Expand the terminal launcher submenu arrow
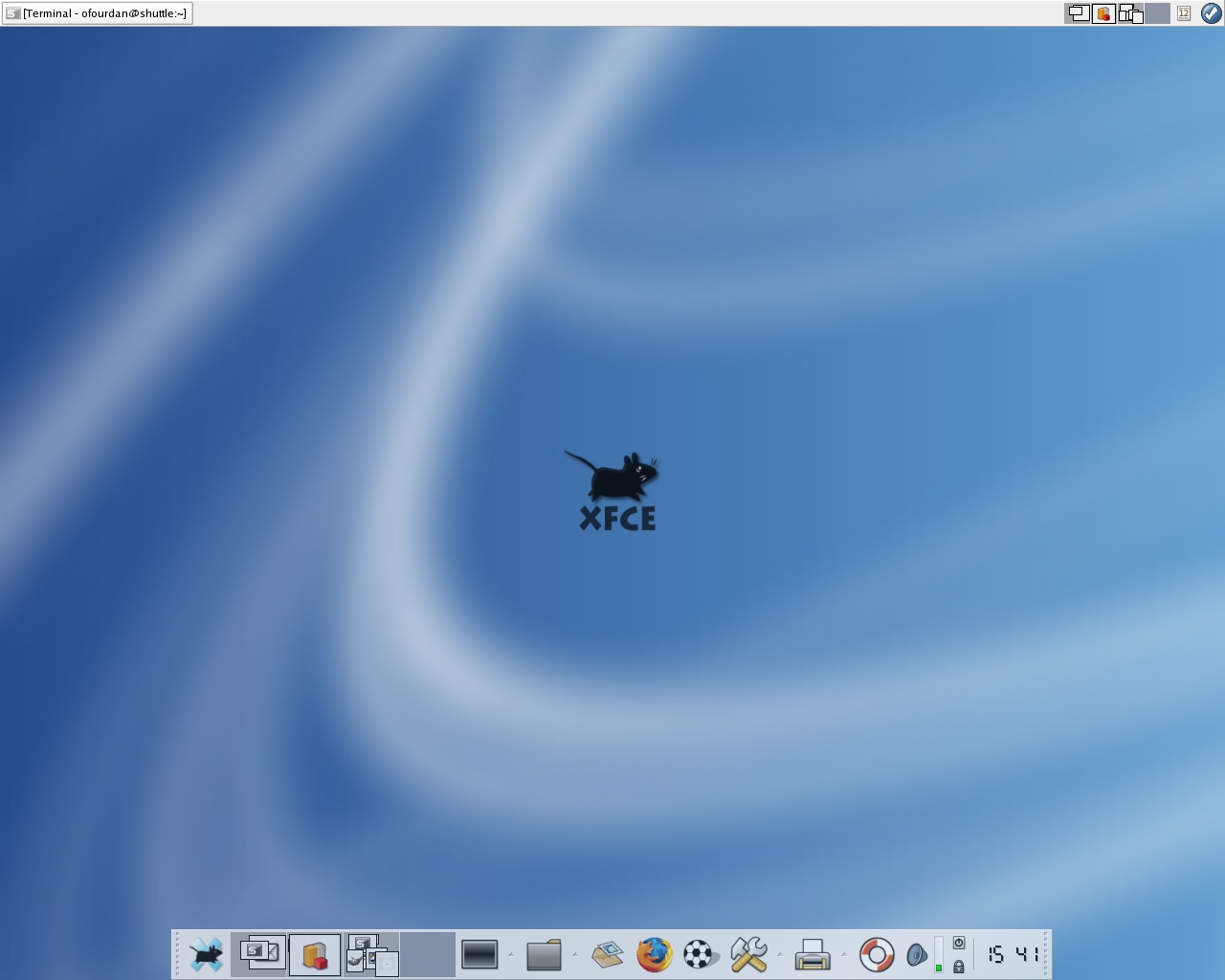Viewport: 1225px width, 980px height. coord(511,954)
